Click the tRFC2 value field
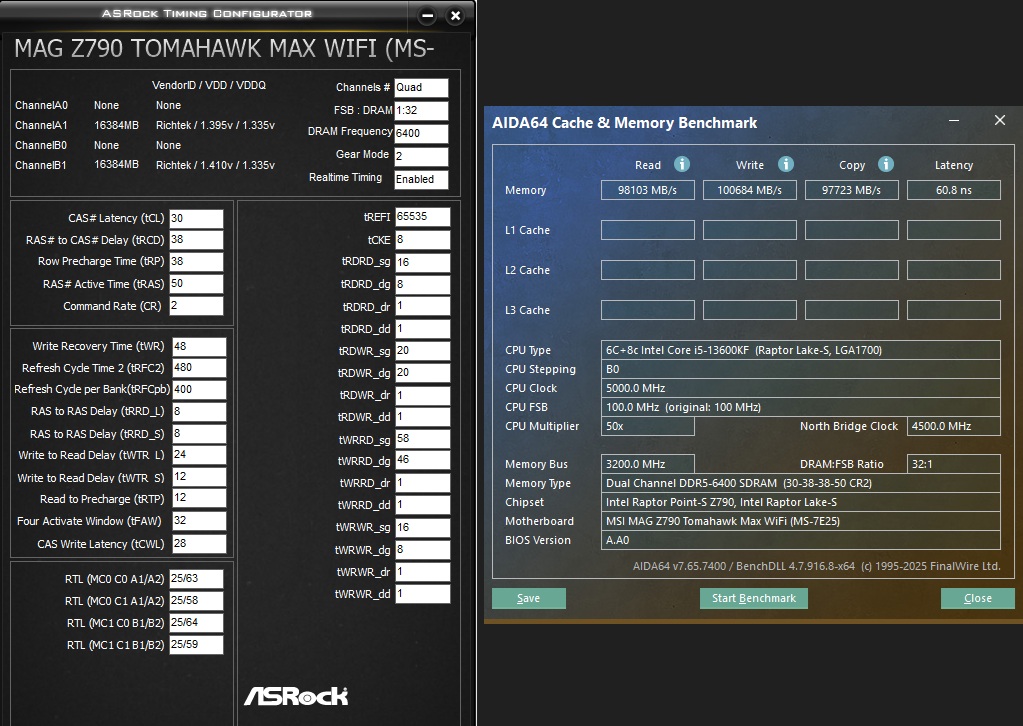The height and width of the screenshot is (726, 1023). (199, 368)
